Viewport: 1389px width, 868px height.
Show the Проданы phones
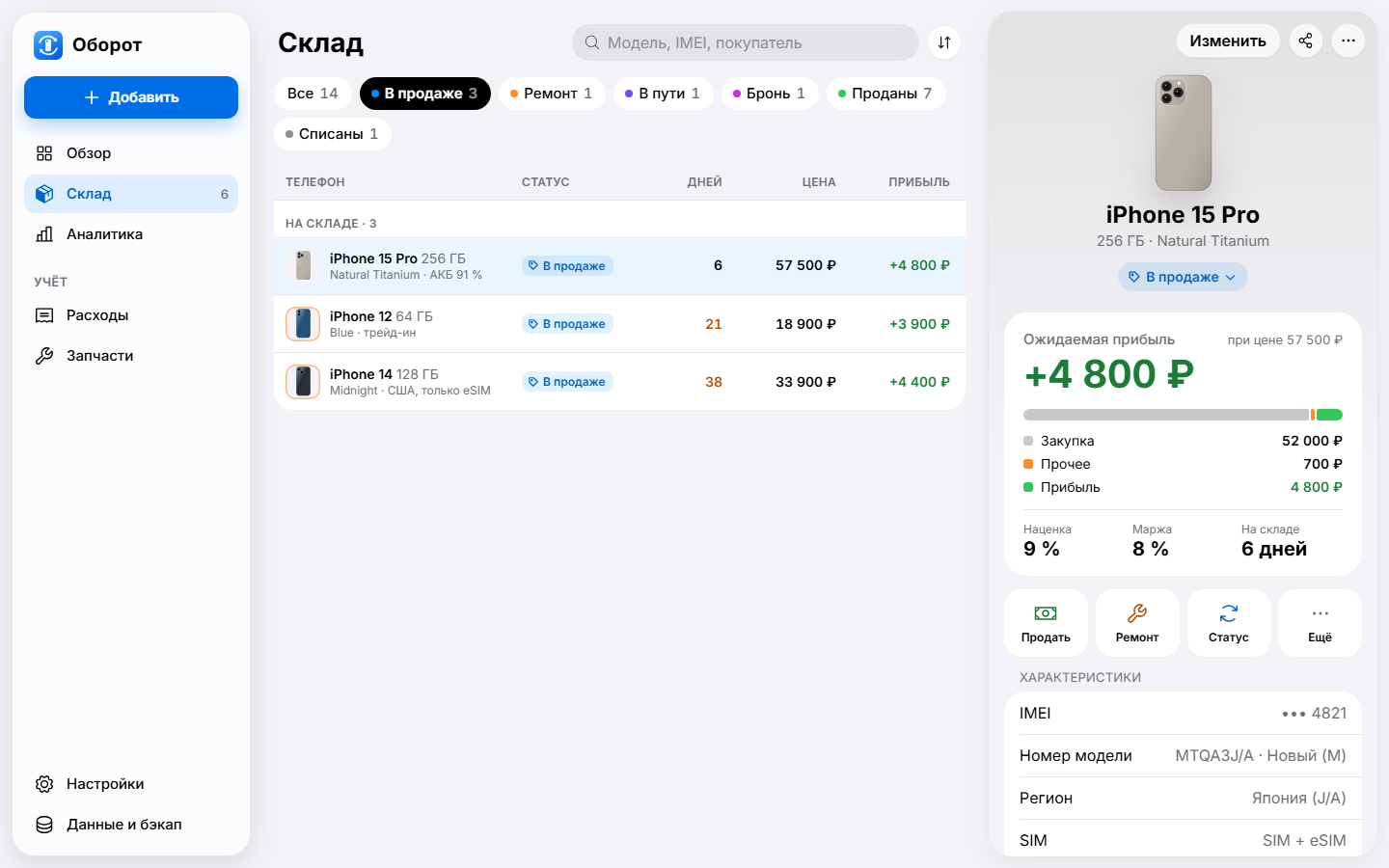tap(886, 94)
